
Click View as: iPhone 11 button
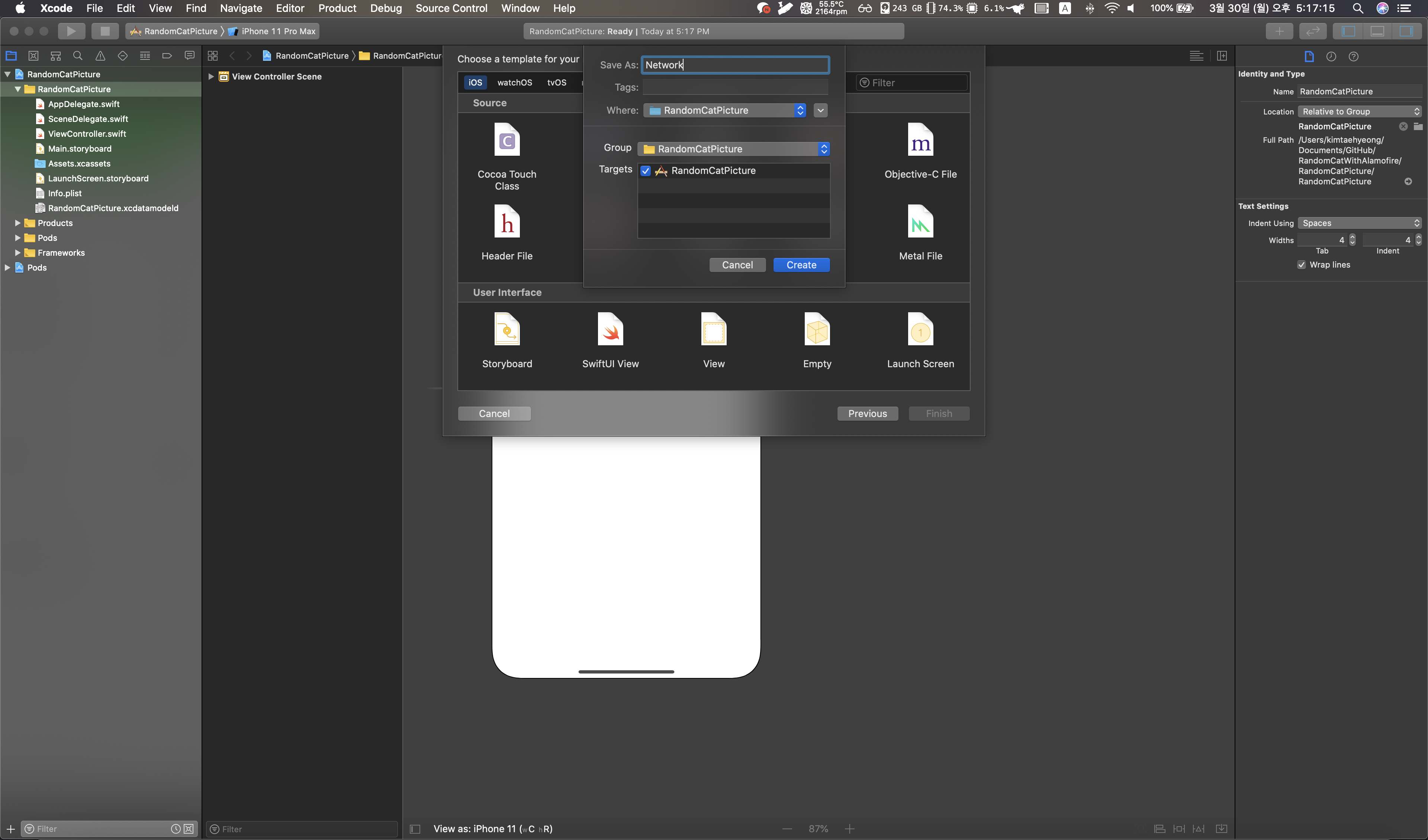(492, 829)
